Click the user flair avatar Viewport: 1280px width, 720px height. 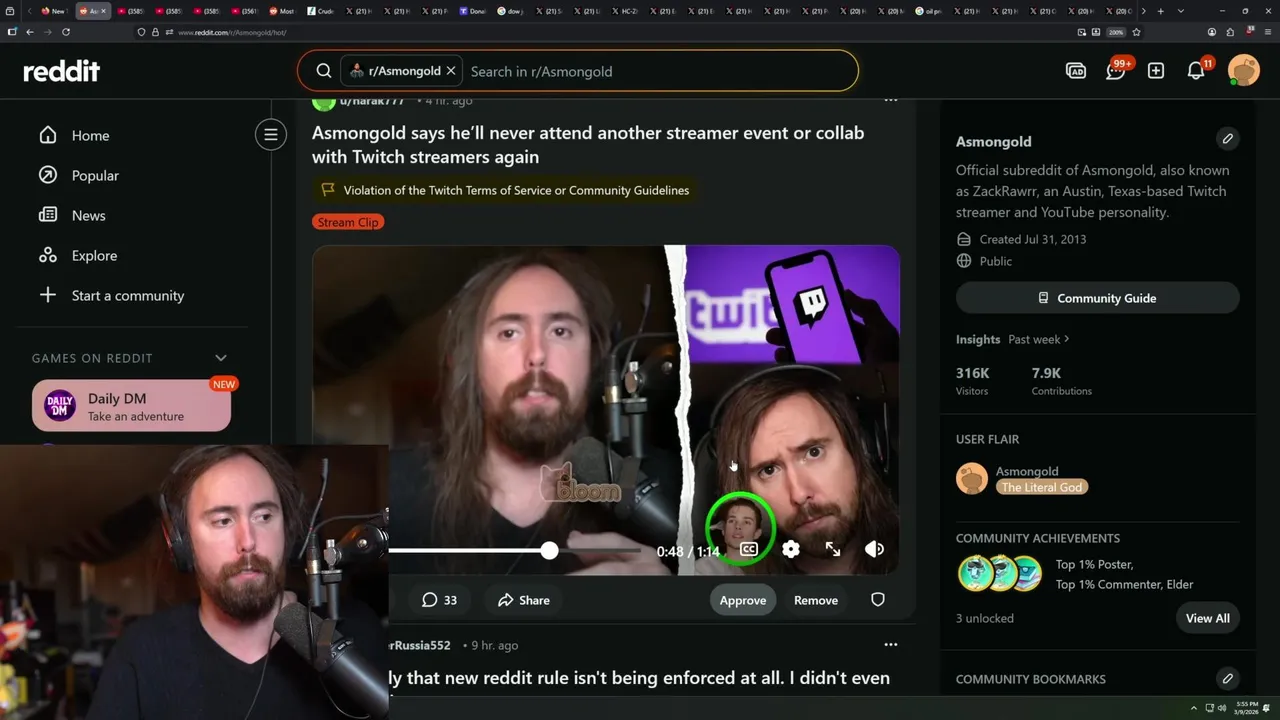coord(972,479)
